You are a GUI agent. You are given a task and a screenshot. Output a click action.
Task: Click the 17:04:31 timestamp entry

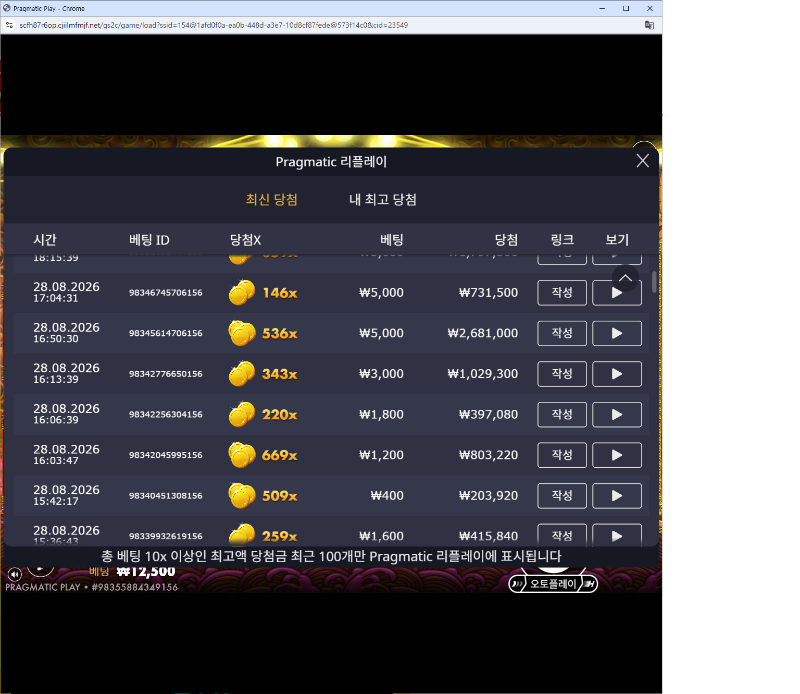click(x=56, y=299)
